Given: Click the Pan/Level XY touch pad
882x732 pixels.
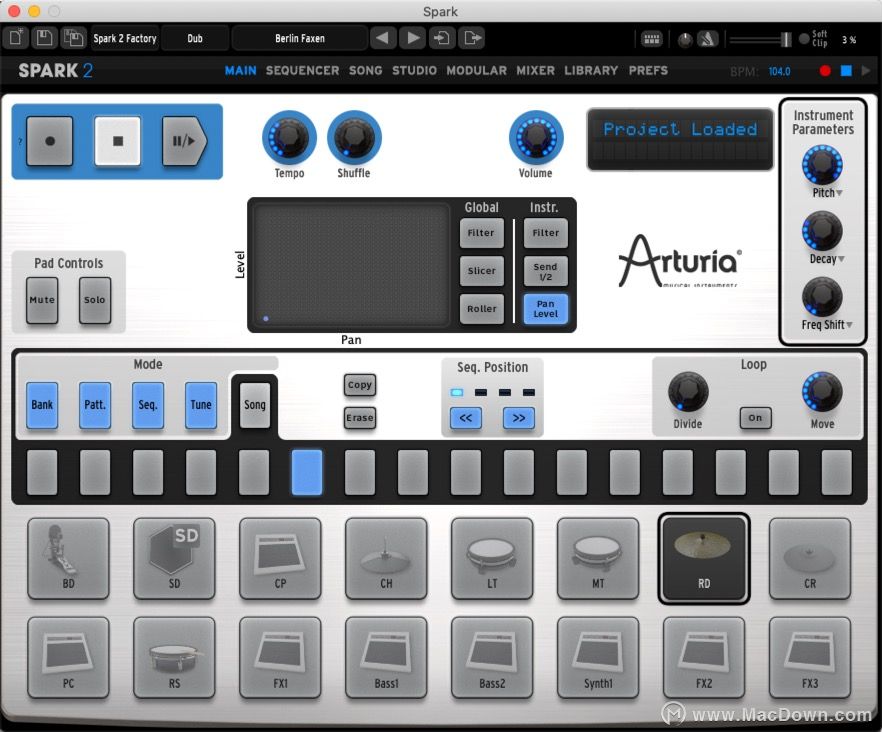Looking at the screenshot, I should [350, 265].
